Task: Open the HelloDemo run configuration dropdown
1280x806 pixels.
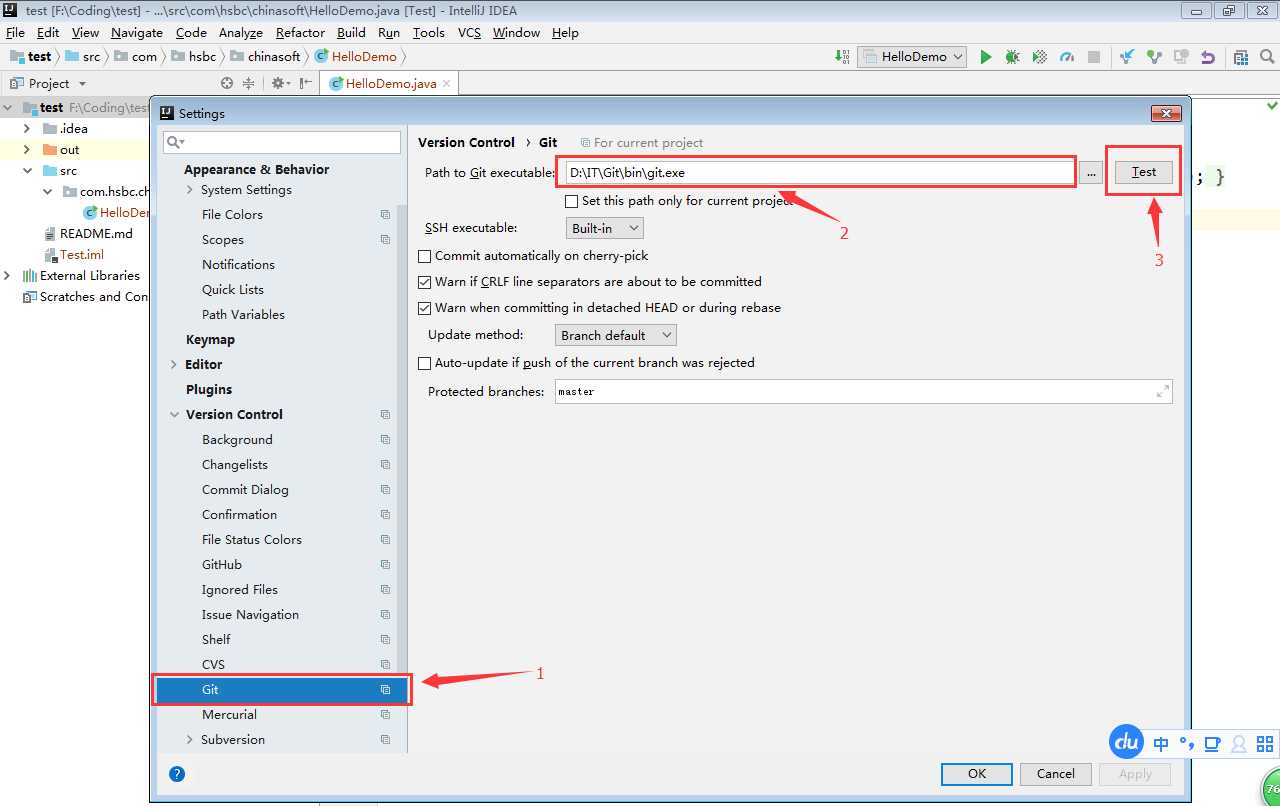Action: (x=912, y=57)
